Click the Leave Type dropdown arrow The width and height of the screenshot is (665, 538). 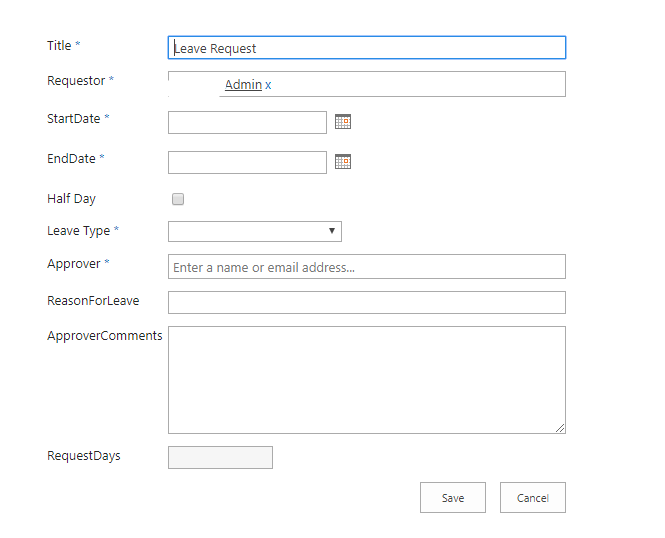click(332, 231)
